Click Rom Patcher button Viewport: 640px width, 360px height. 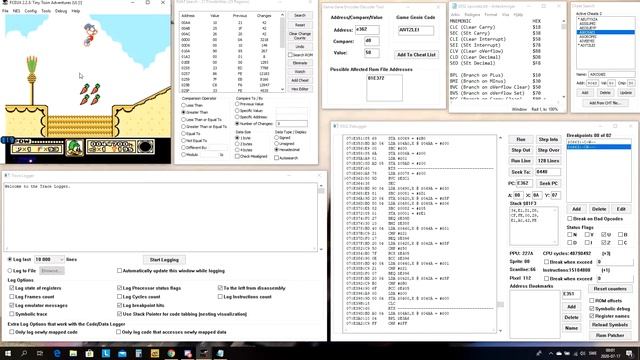click(610, 335)
